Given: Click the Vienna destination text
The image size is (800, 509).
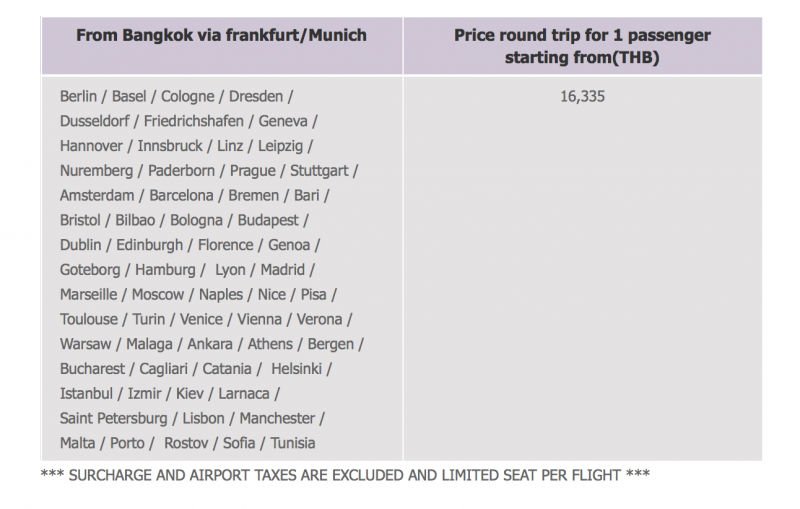Looking at the screenshot, I should click(x=259, y=319).
